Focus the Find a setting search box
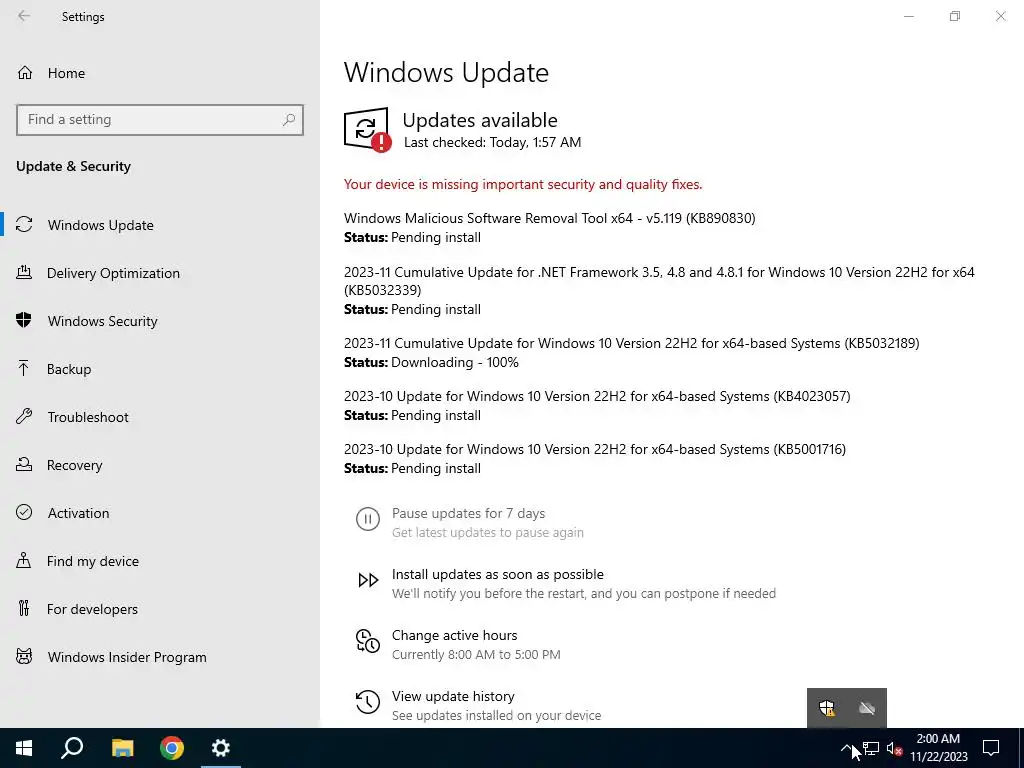The height and width of the screenshot is (768, 1024). point(160,120)
